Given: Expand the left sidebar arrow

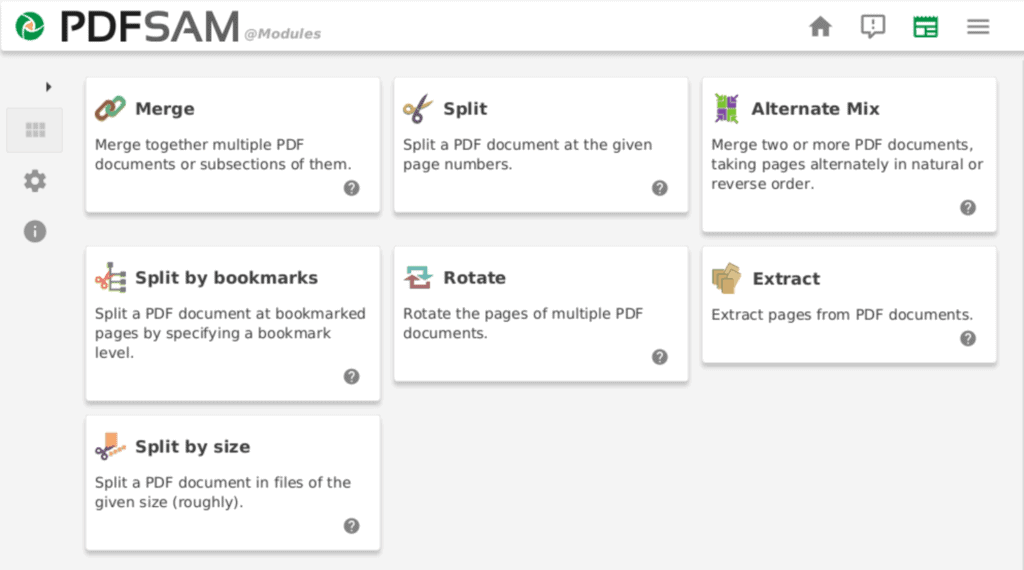Looking at the screenshot, I should pyautogui.click(x=48, y=87).
